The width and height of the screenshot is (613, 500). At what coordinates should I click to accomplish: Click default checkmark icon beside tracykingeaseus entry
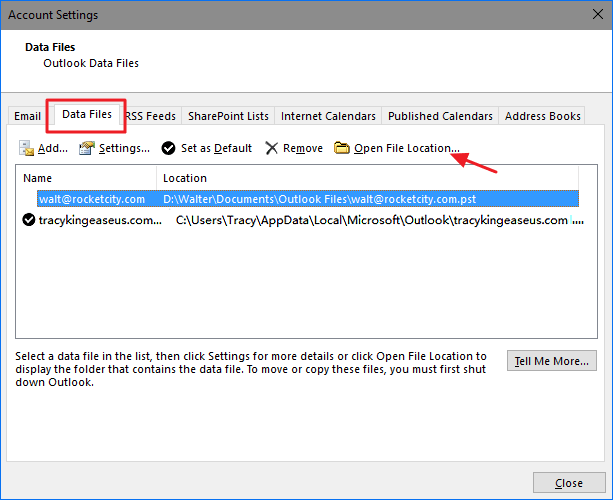click(x=29, y=220)
